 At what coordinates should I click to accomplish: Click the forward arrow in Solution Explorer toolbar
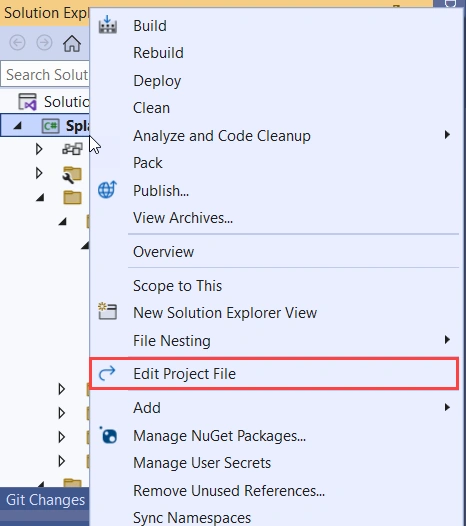tap(44, 43)
